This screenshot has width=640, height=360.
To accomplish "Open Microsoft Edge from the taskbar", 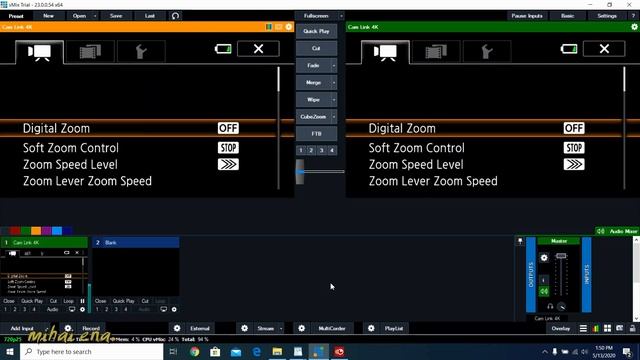I will (x=257, y=351).
